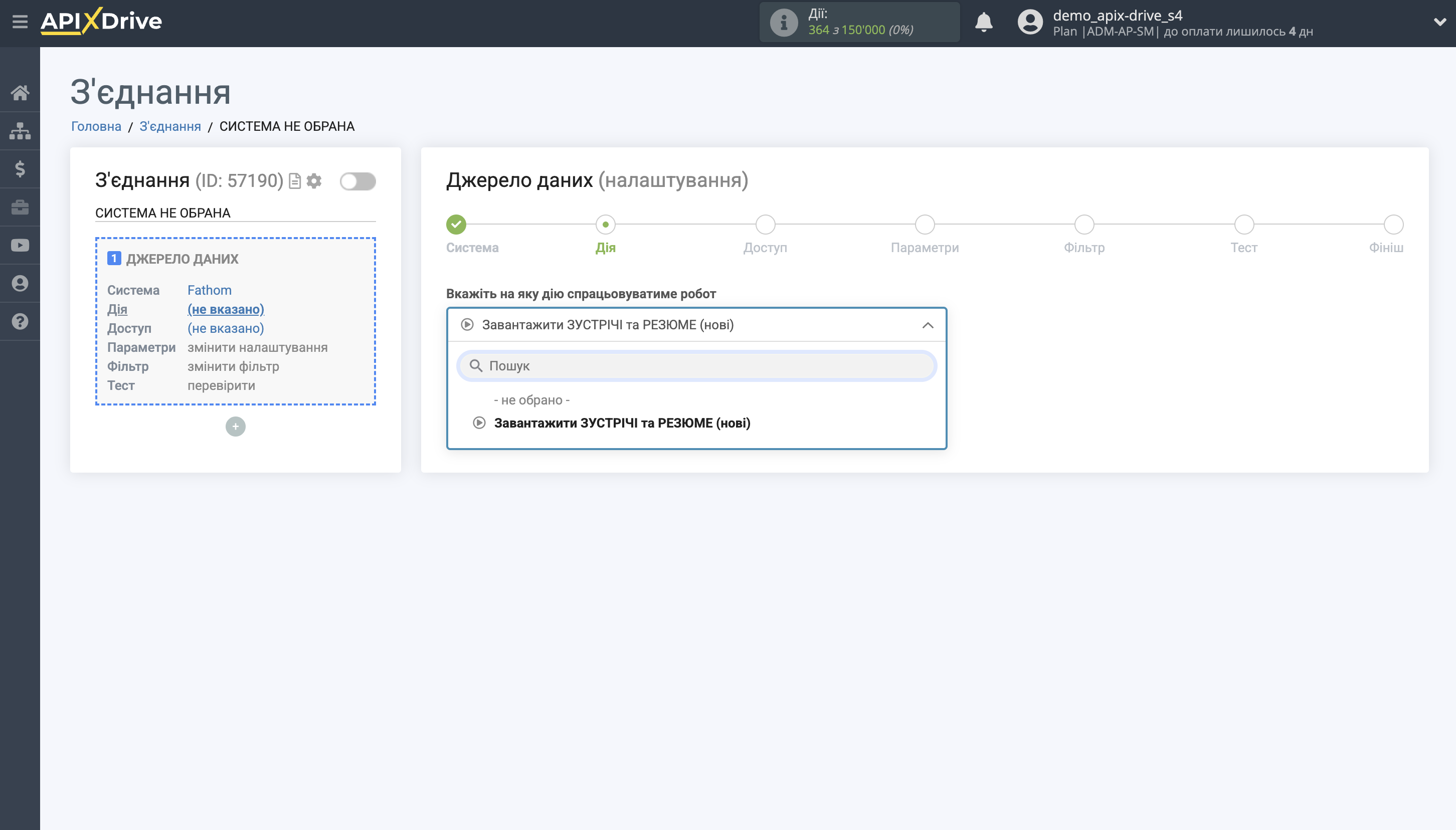Open connection settings gear icon
Viewport: 1456px width, 830px height.
(x=315, y=181)
